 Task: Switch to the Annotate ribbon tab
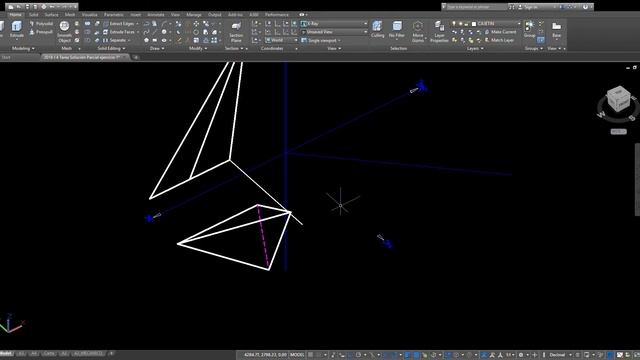tap(156, 15)
